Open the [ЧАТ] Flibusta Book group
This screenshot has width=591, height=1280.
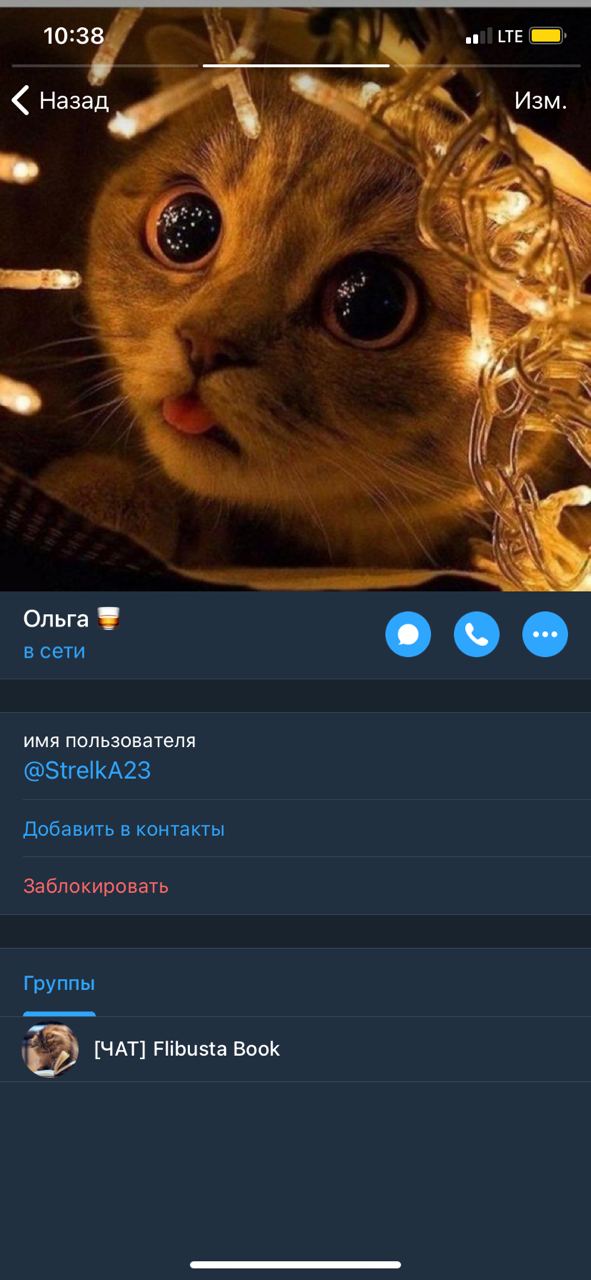295,1049
